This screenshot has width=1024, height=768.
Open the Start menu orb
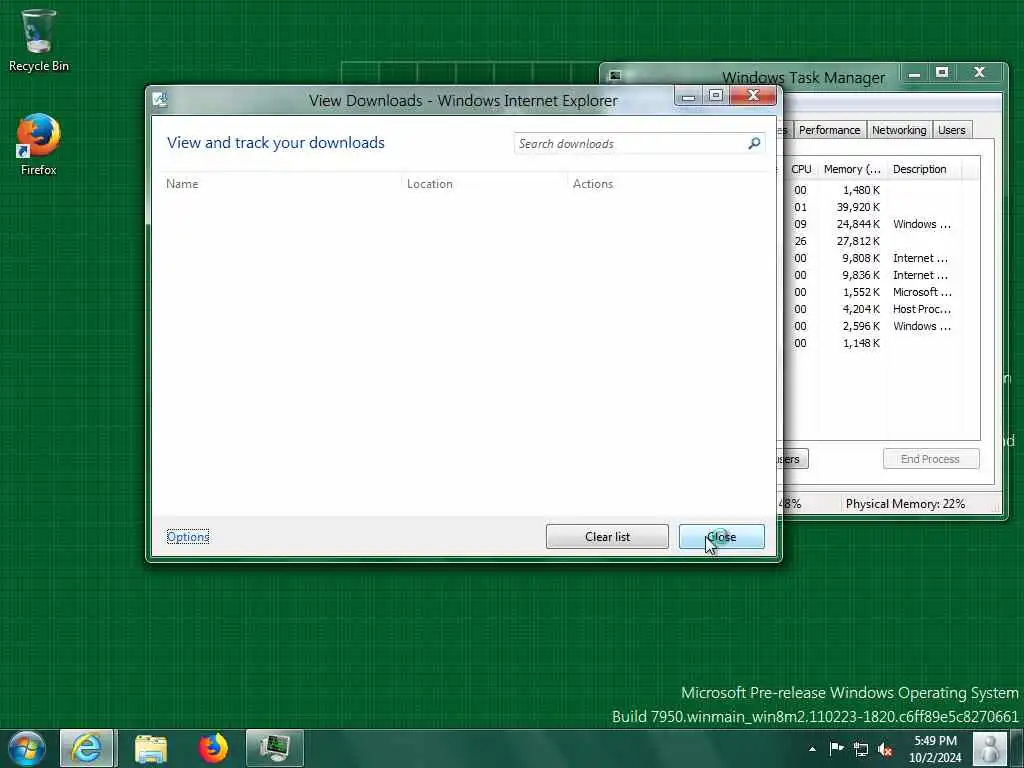click(x=26, y=748)
